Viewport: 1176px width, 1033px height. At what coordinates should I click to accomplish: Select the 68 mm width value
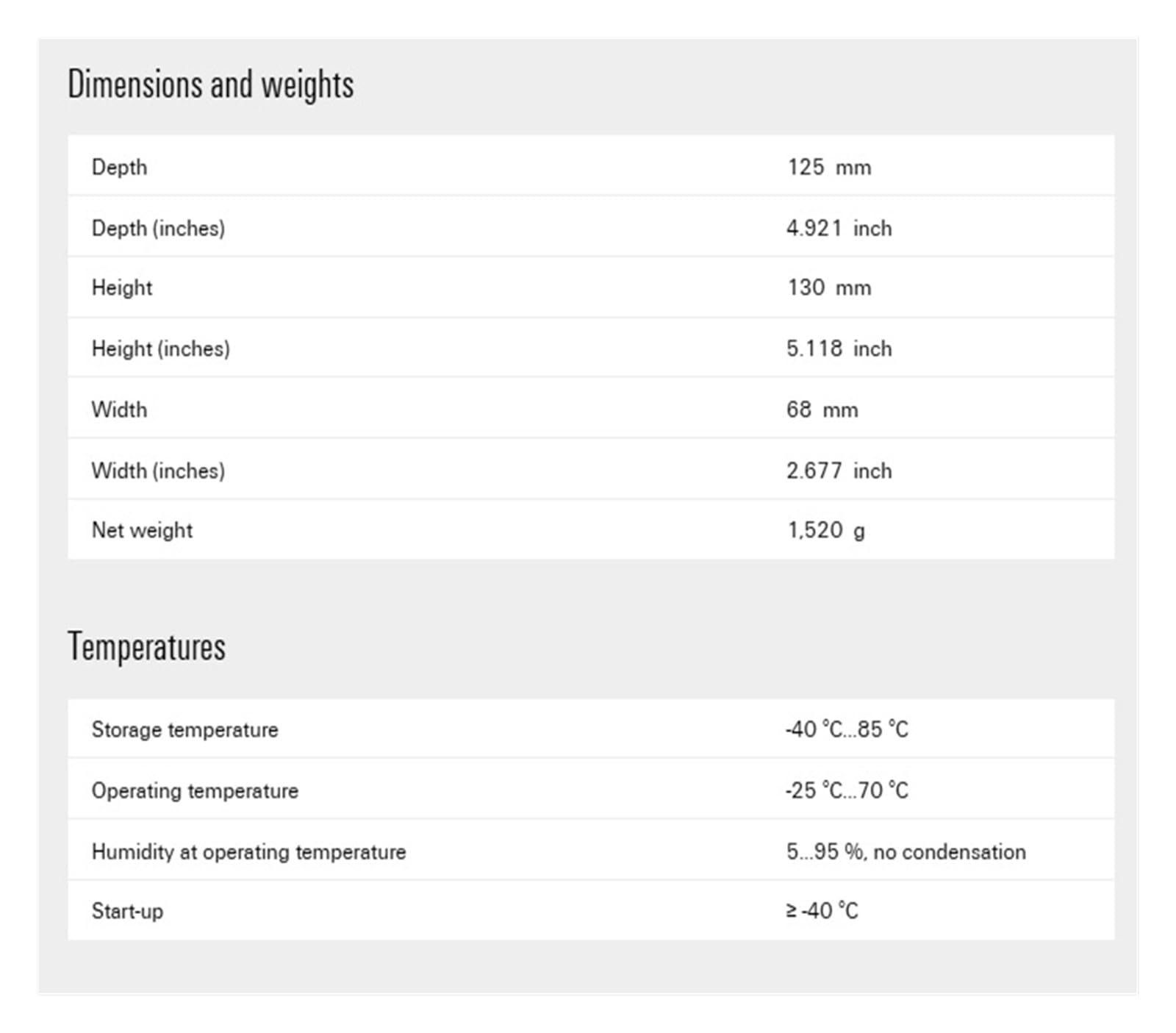[822, 410]
